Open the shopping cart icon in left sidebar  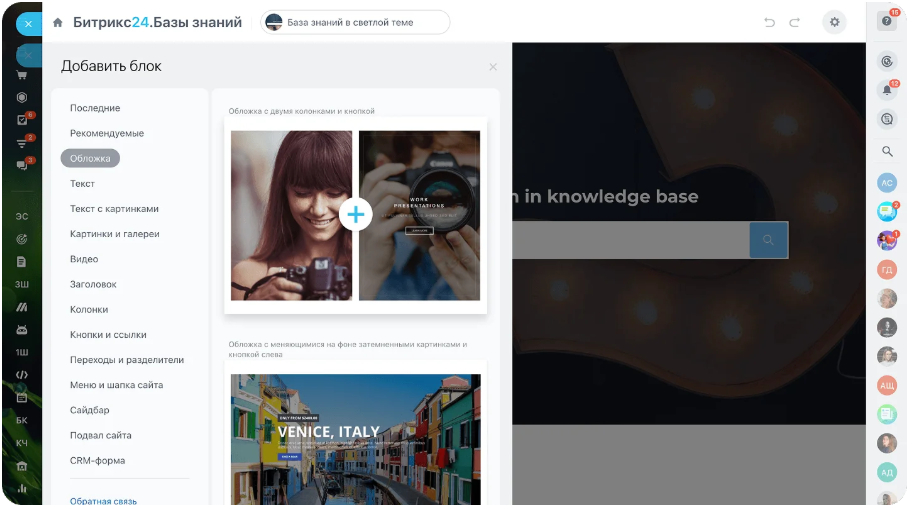click(22, 75)
